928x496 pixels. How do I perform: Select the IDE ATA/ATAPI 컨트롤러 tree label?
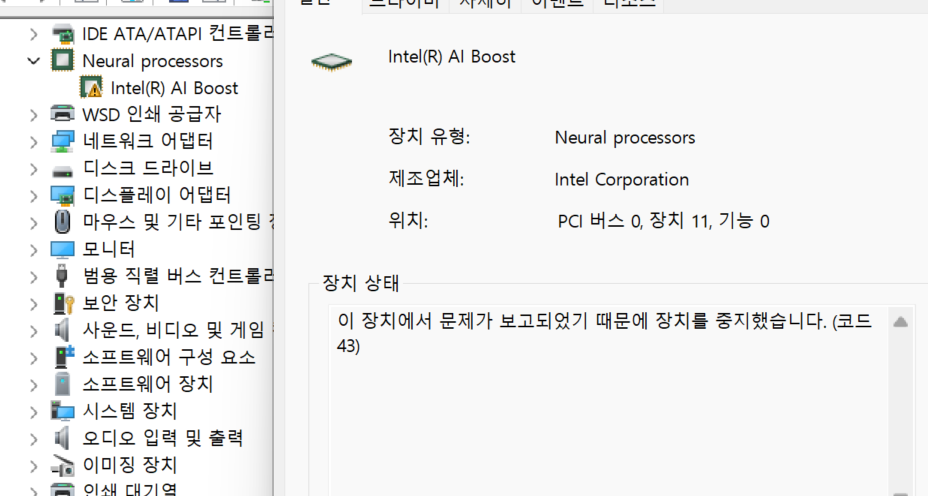click(178, 34)
